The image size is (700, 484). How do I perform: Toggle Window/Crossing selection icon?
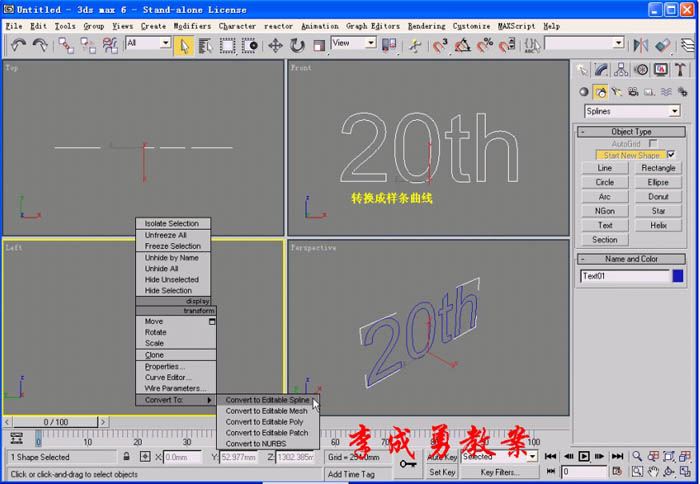pyautogui.click(x=250, y=46)
